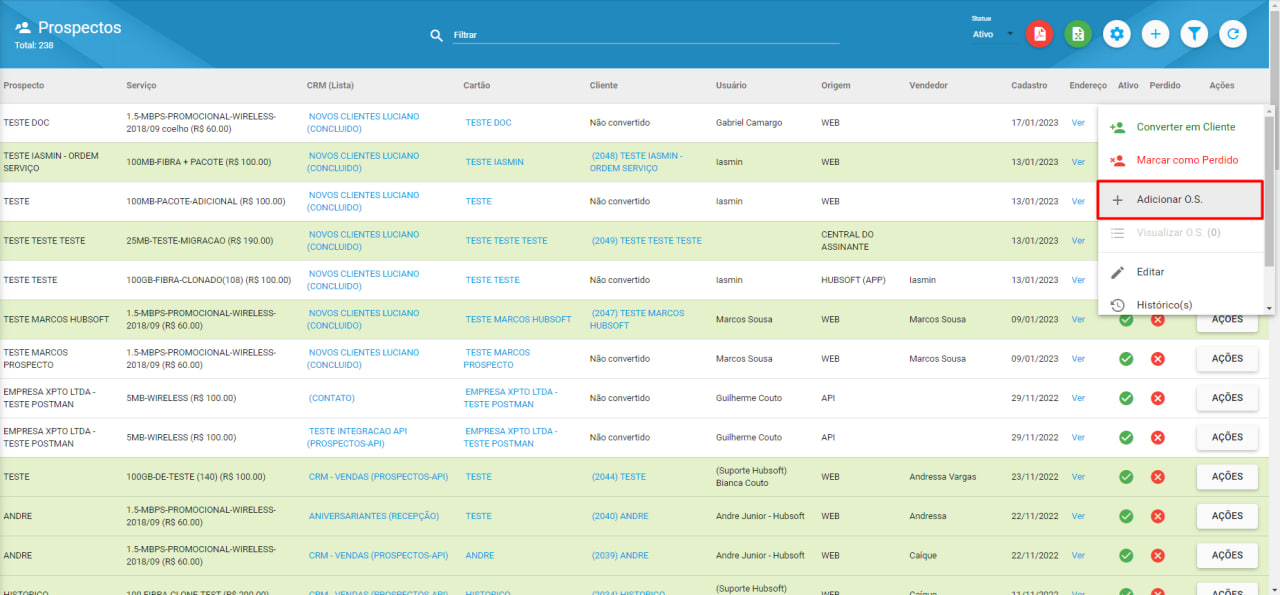Sort by the Vendedor column header
This screenshot has height=595, width=1280.
928,86
